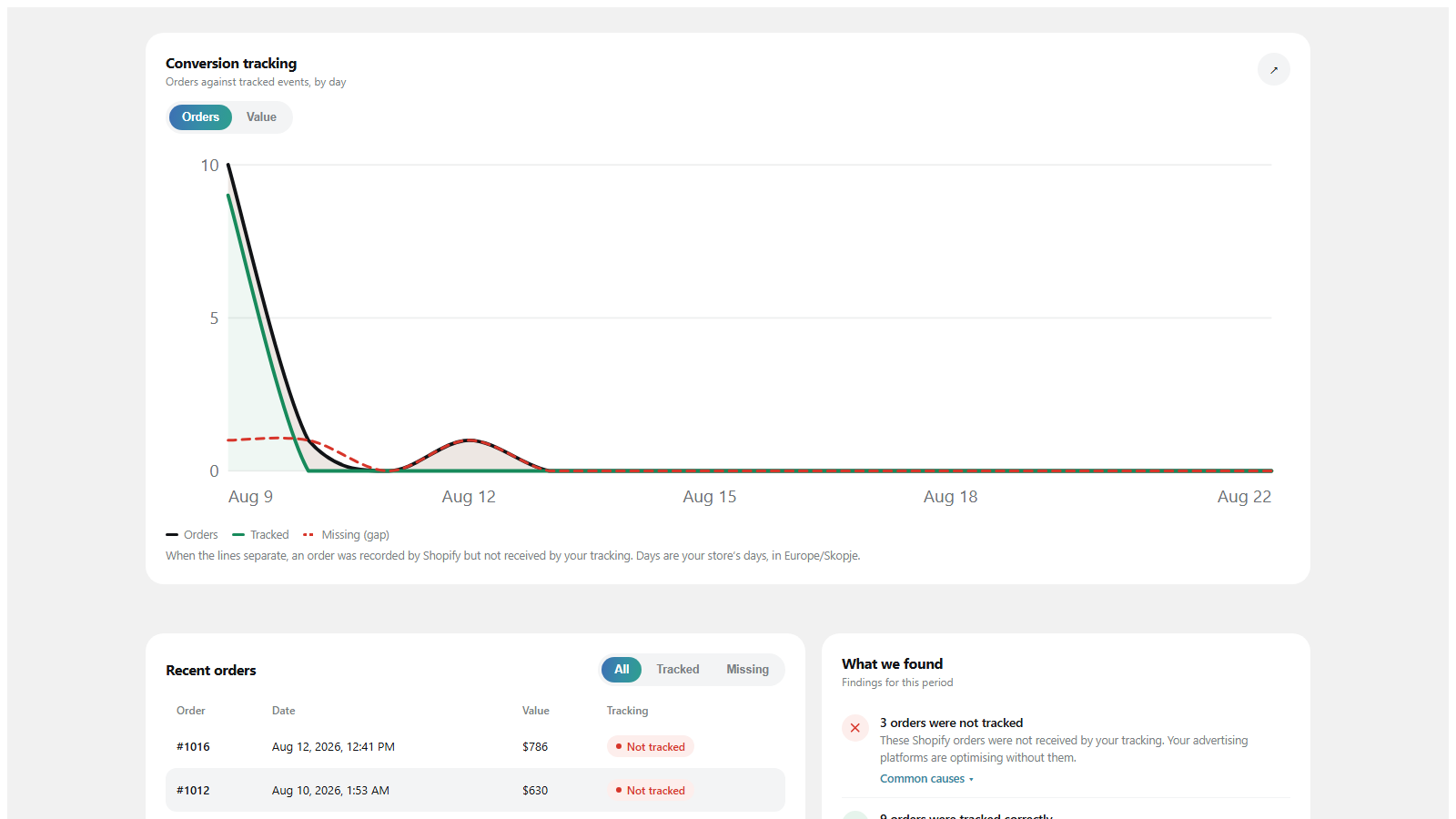1456x819 pixels.
Task: Click the Tracking column header
Action: (627, 711)
